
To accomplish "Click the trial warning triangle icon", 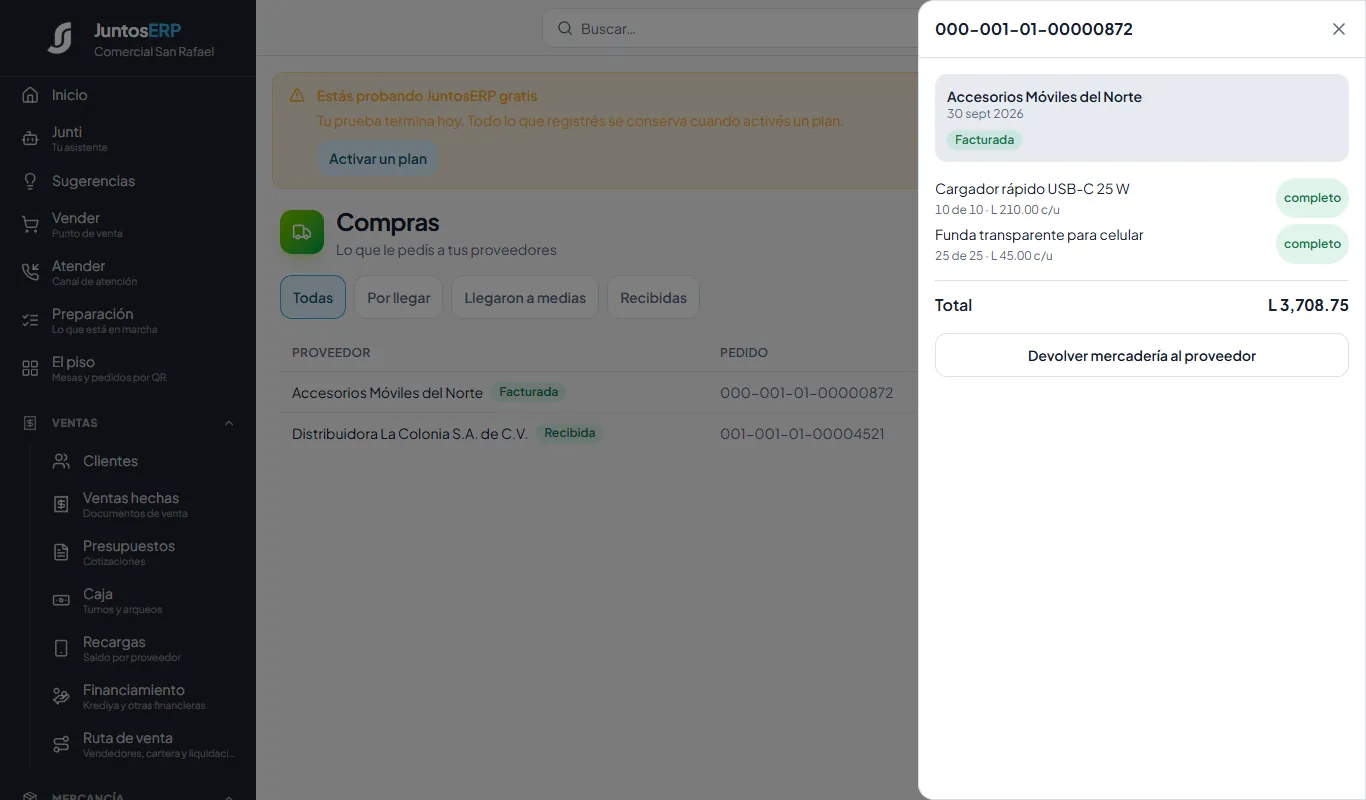I will 297,96.
